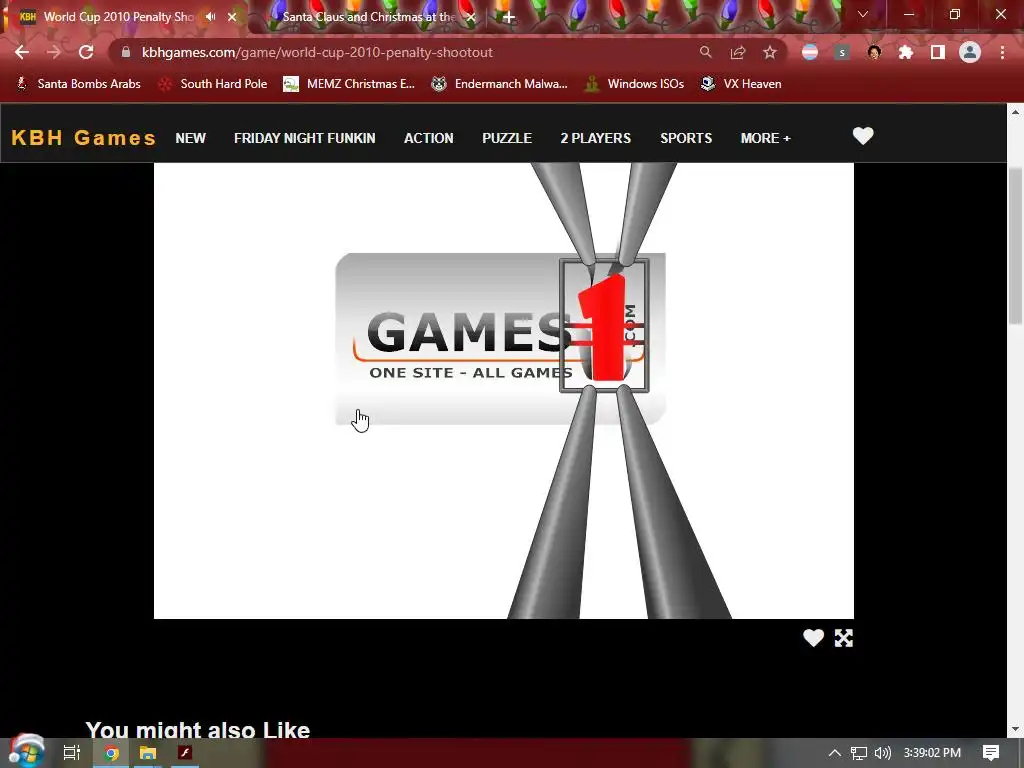Screen dimensions: 1024x768
Task: Click the heart icon in navigation bar
Action: pos(863,136)
